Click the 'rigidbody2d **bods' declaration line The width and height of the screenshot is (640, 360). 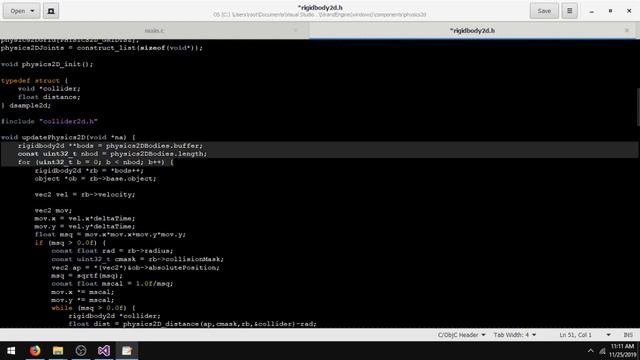click(x=110, y=146)
